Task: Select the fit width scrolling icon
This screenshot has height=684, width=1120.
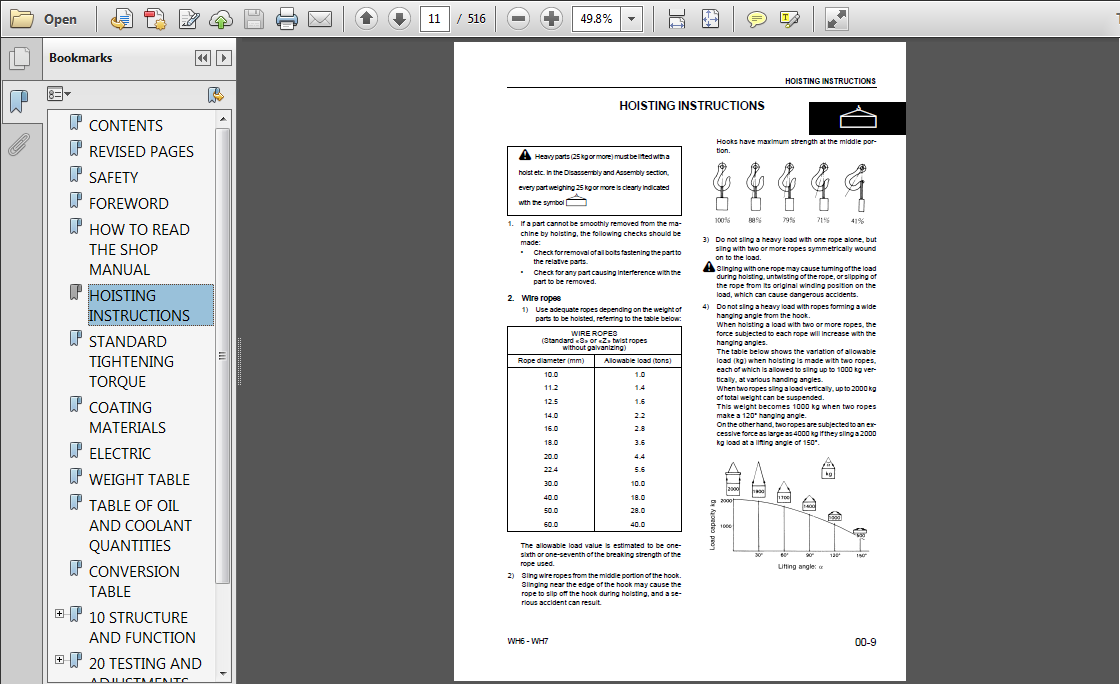Action: click(676, 19)
